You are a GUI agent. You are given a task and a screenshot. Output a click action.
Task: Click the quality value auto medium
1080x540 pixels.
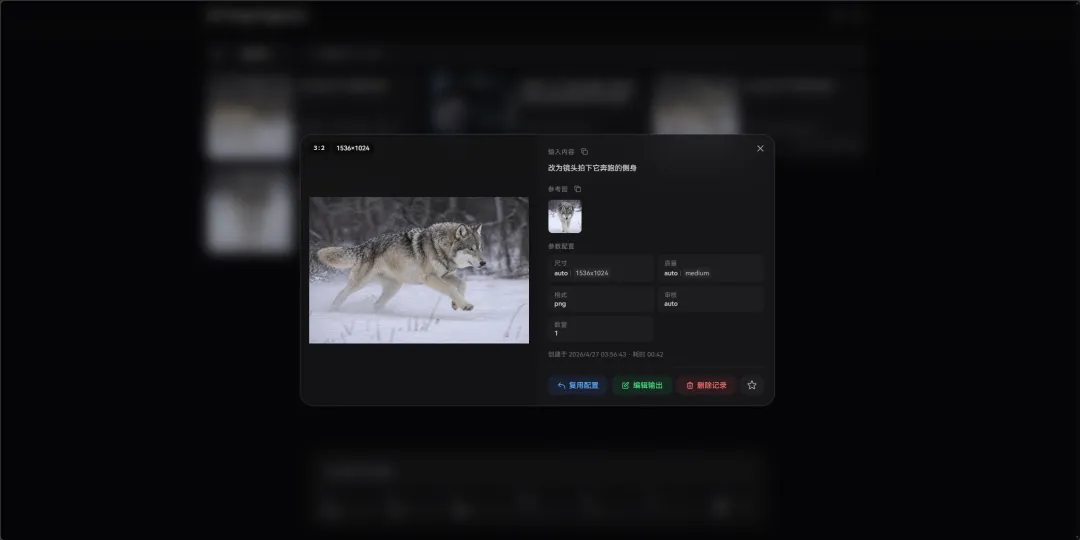coord(687,273)
